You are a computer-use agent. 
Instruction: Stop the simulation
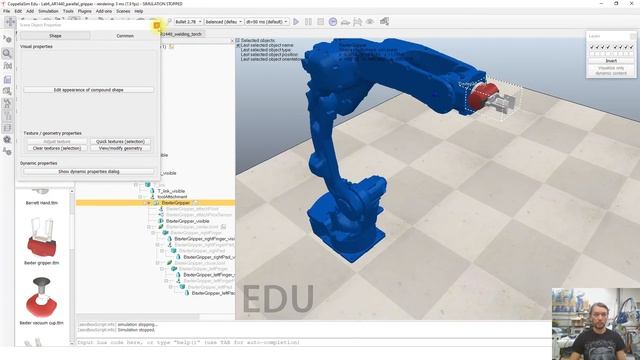(320, 21)
